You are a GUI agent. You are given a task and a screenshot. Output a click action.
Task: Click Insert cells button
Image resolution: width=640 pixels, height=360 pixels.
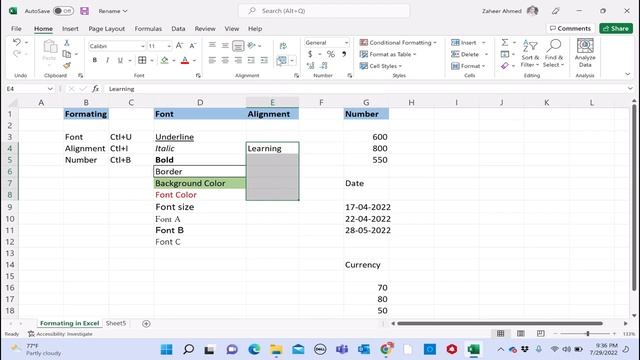[464, 42]
